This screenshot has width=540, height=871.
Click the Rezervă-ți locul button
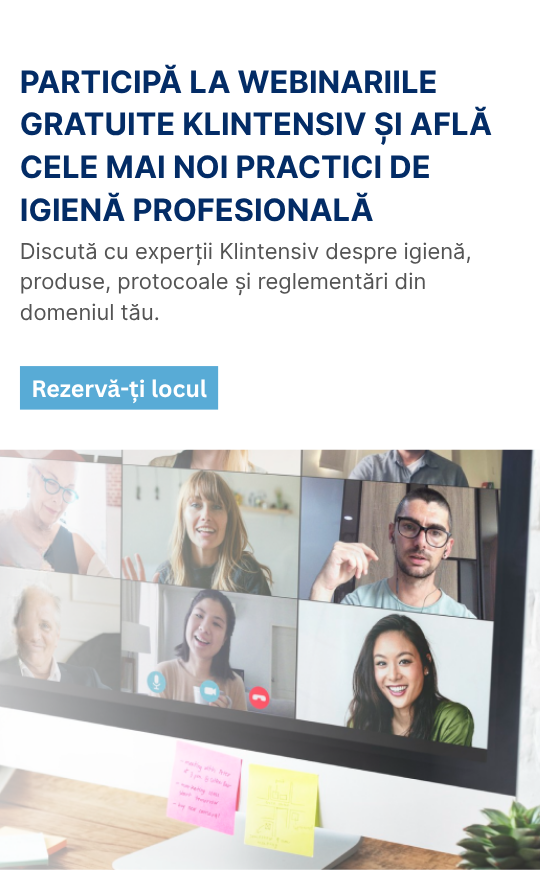pyautogui.click(x=119, y=388)
